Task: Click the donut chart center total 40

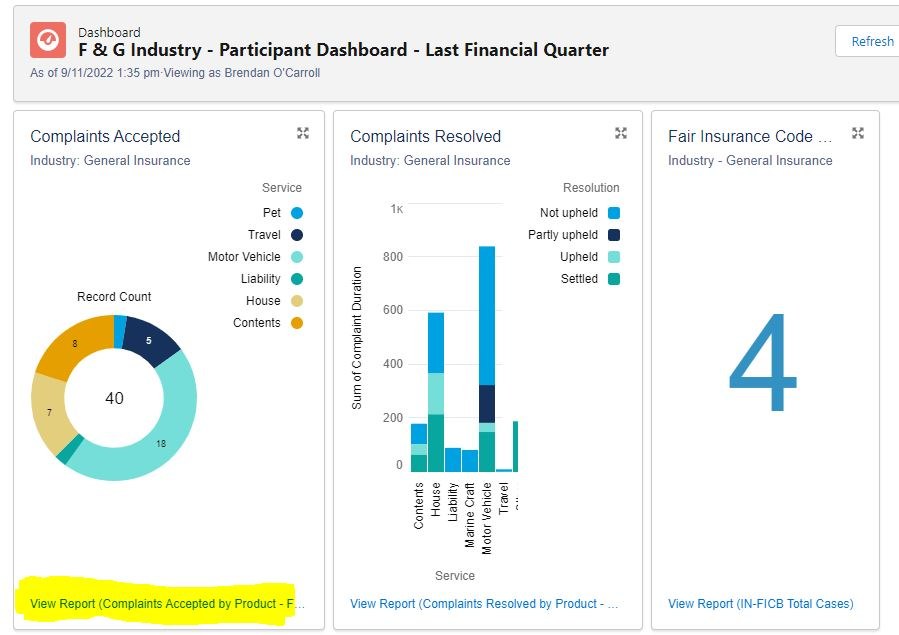Action: (x=114, y=398)
